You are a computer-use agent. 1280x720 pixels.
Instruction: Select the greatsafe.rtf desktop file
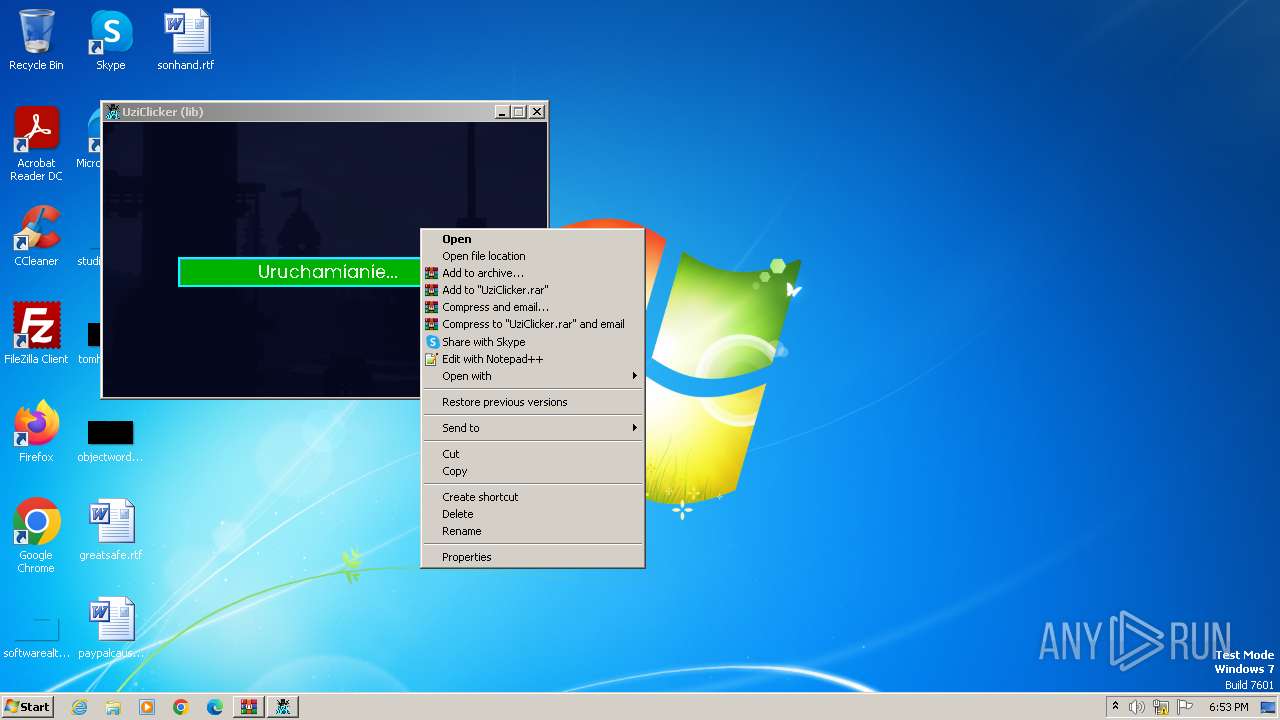coord(110,530)
